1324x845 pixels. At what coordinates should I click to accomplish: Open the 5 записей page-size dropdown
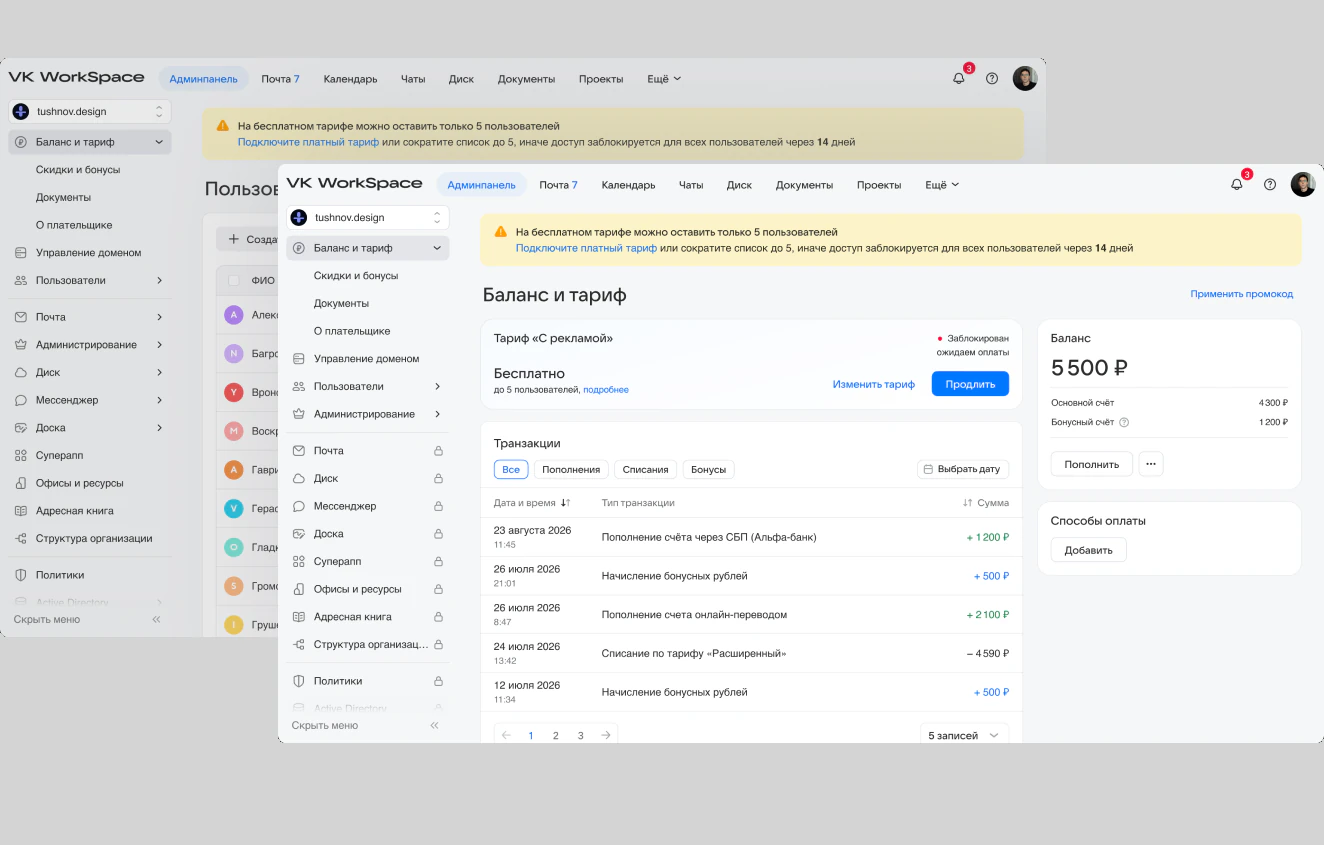[964, 735]
